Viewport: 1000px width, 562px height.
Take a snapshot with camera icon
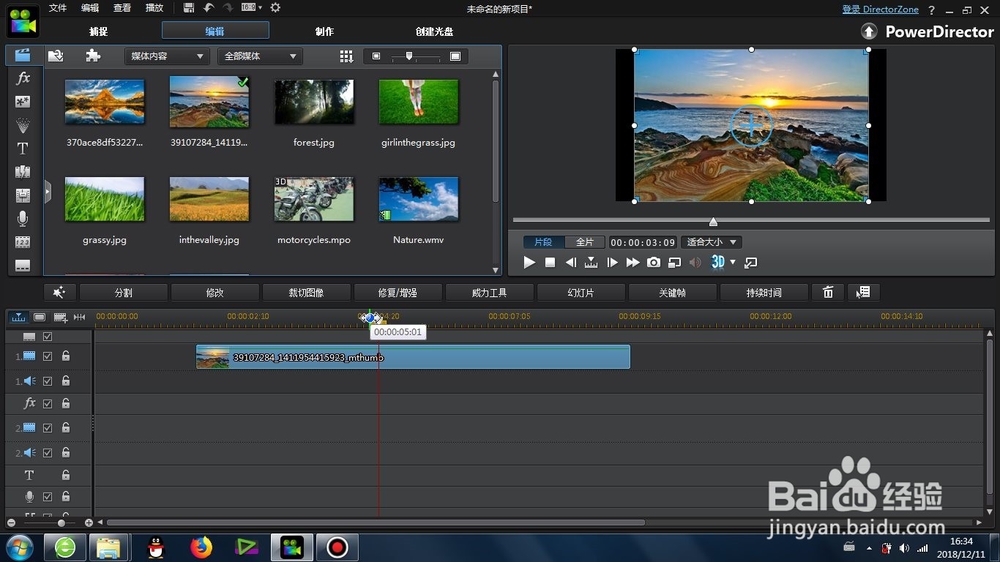click(x=653, y=262)
